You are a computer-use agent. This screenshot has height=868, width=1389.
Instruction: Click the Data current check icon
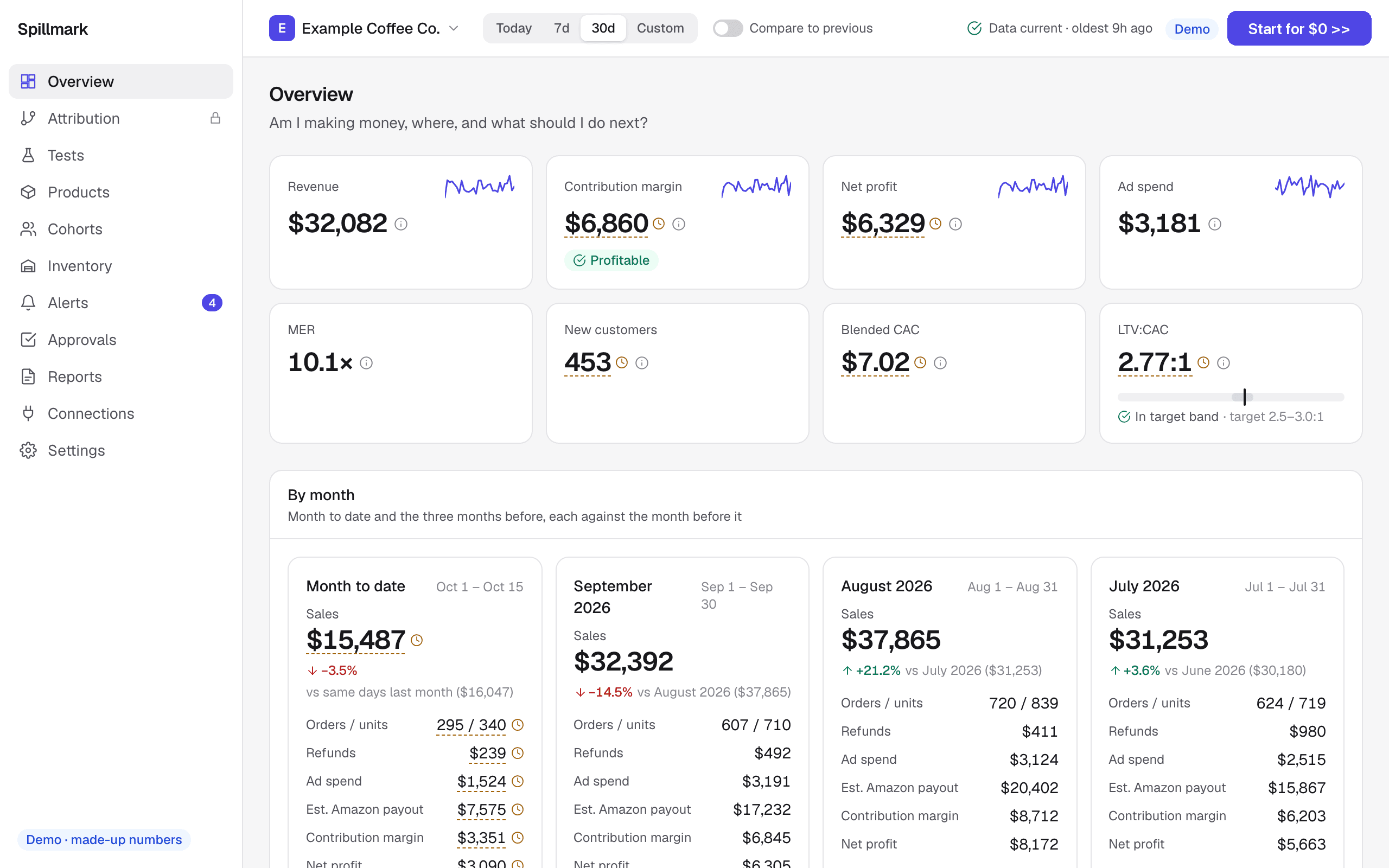[x=974, y=28]
